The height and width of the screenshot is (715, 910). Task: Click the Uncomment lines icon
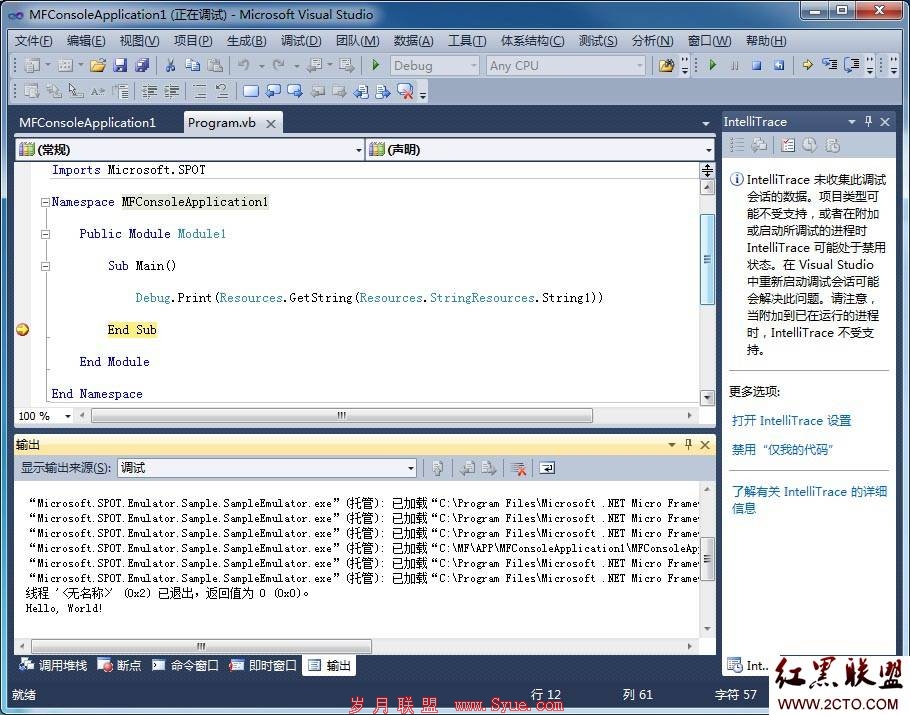(222, 91)
